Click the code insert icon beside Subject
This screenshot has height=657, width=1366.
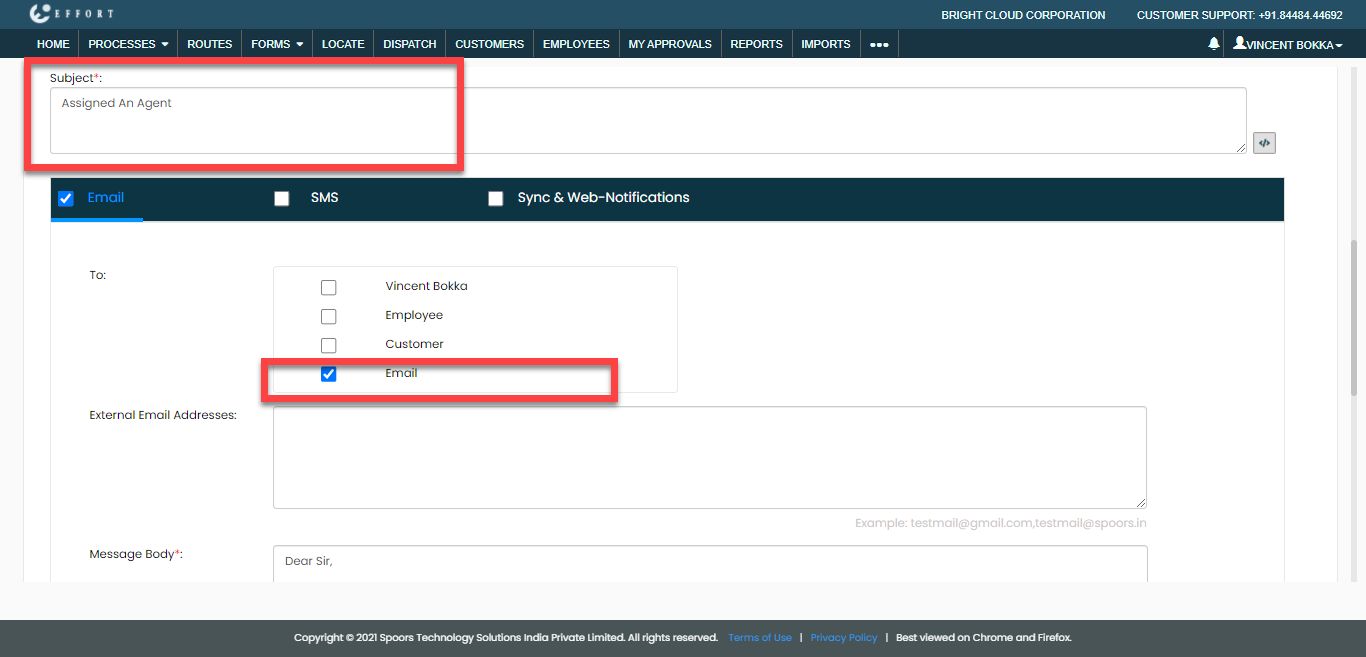pyautogui.click(x=1264, y=143)
